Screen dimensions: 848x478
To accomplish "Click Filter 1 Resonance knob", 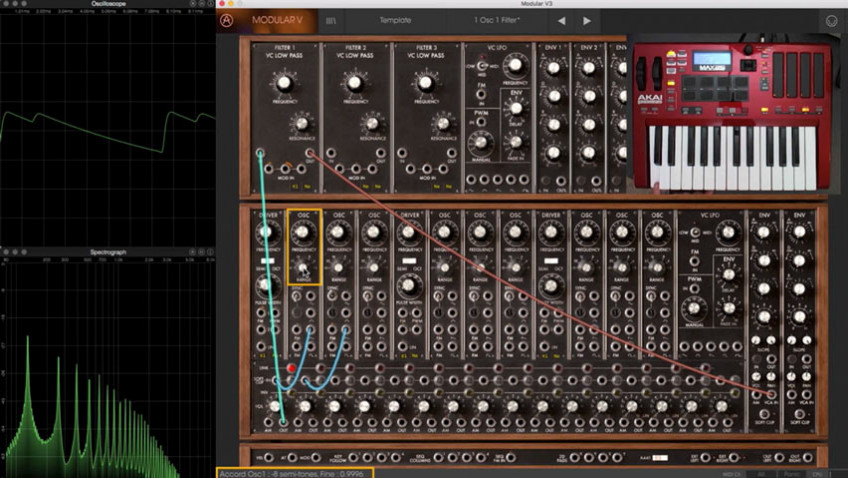I will 300,125.
